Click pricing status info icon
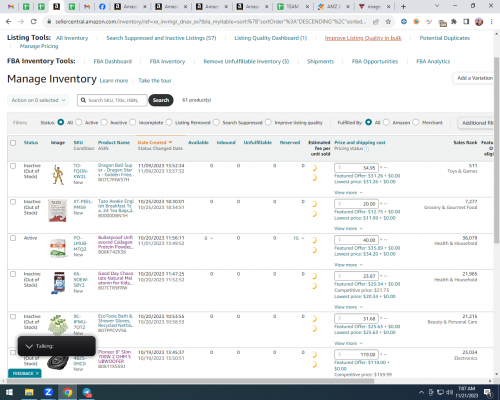Screen dimensions: 500x400 (367, 149)
